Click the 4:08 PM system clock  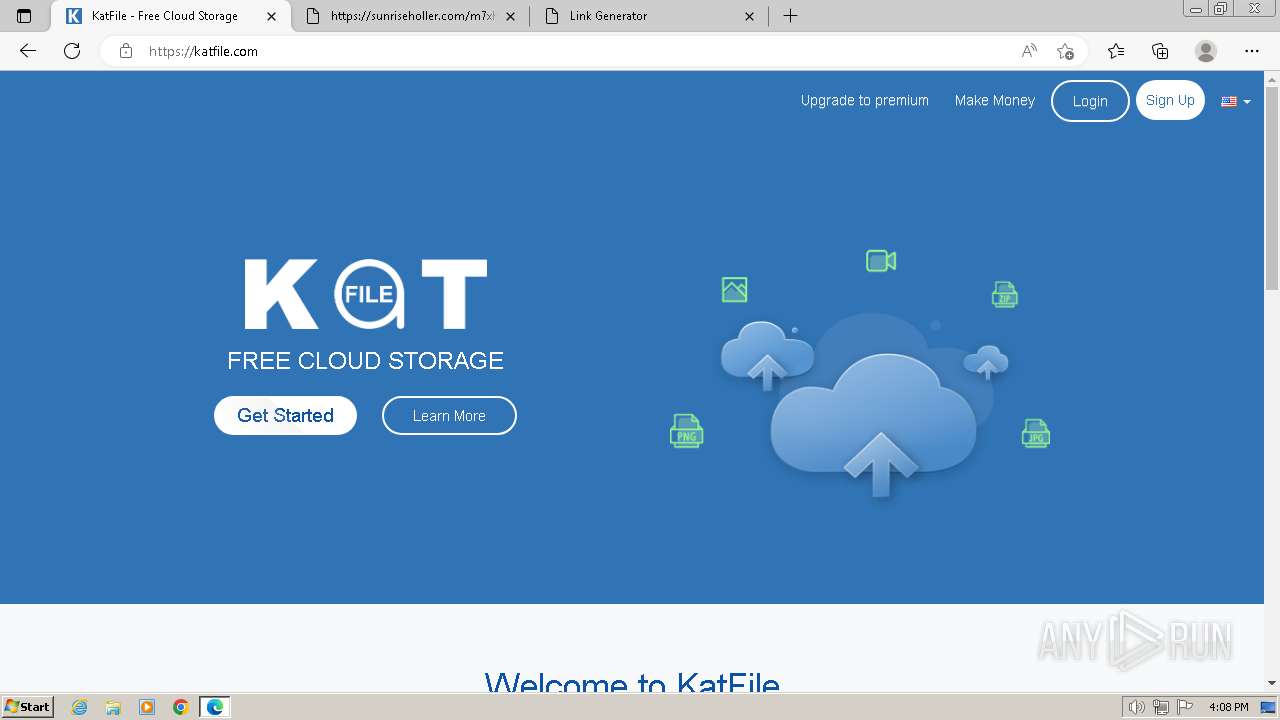1229,707
